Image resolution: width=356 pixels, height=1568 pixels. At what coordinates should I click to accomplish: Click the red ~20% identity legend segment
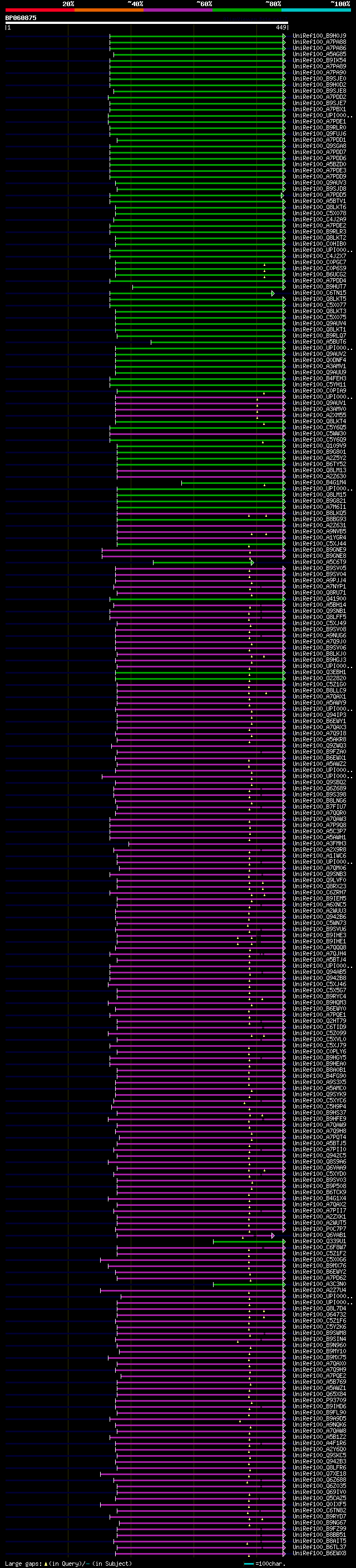[x=39, y=10]
